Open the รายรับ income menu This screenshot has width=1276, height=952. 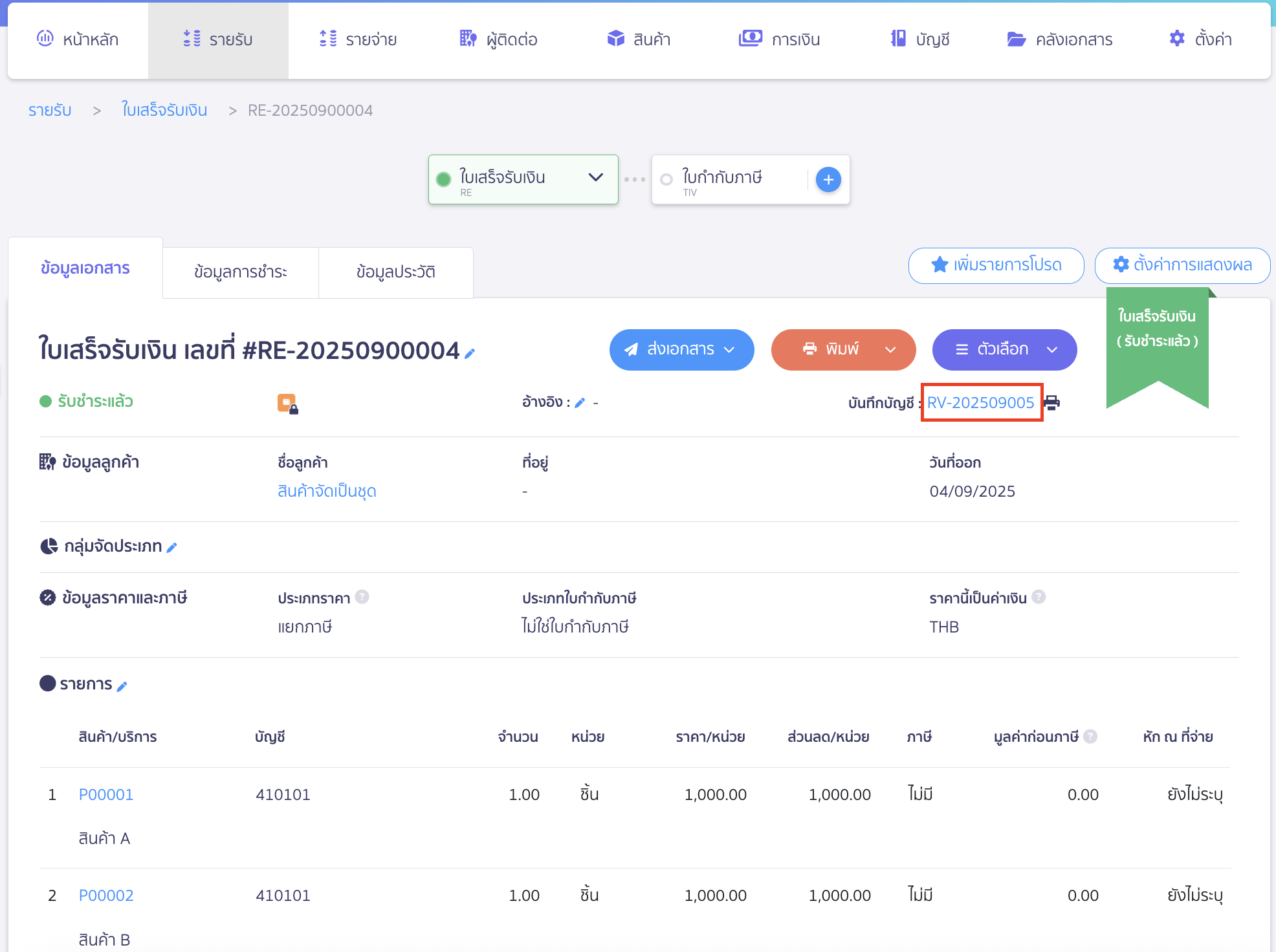218,39
